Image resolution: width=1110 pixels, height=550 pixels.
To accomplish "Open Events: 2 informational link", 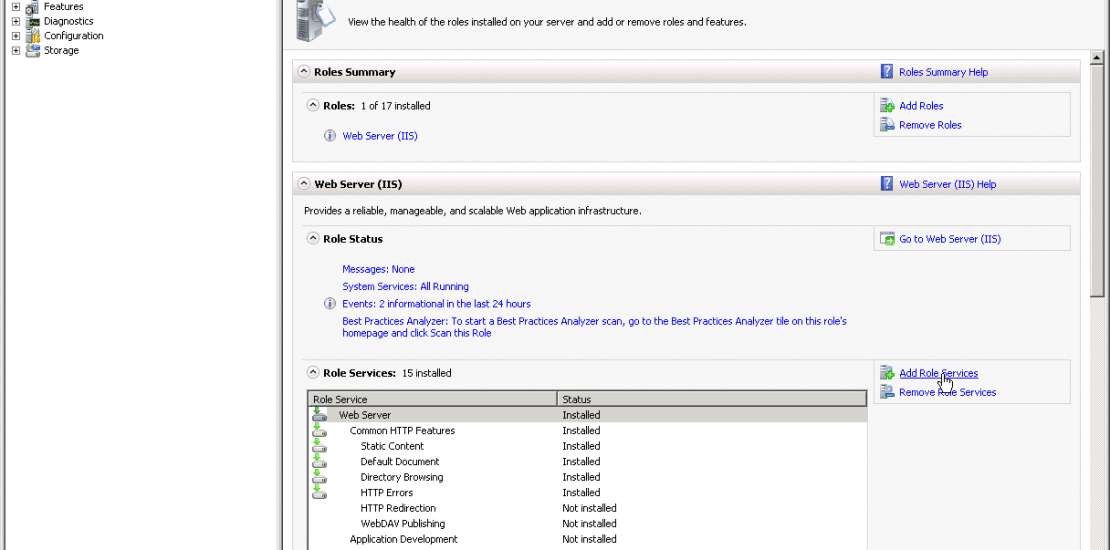I will click(x=437, y=304).
